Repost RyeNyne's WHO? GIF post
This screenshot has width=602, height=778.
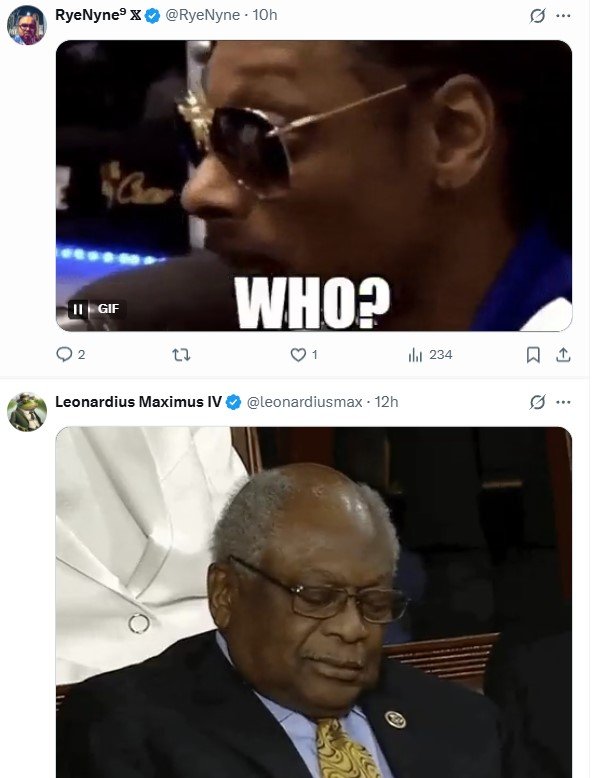[181, 355]
